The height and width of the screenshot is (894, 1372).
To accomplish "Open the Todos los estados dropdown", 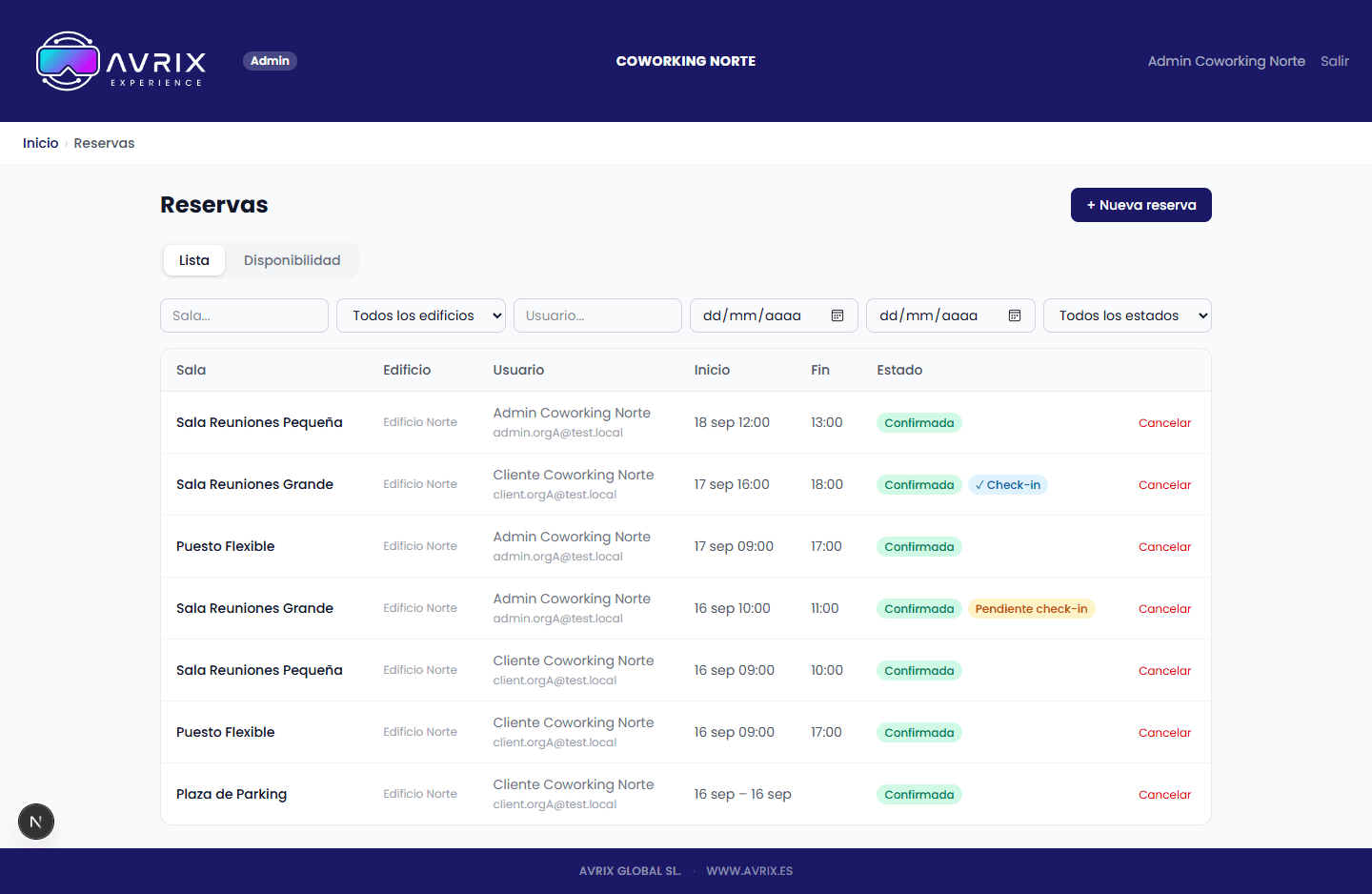I will 1127,315.
